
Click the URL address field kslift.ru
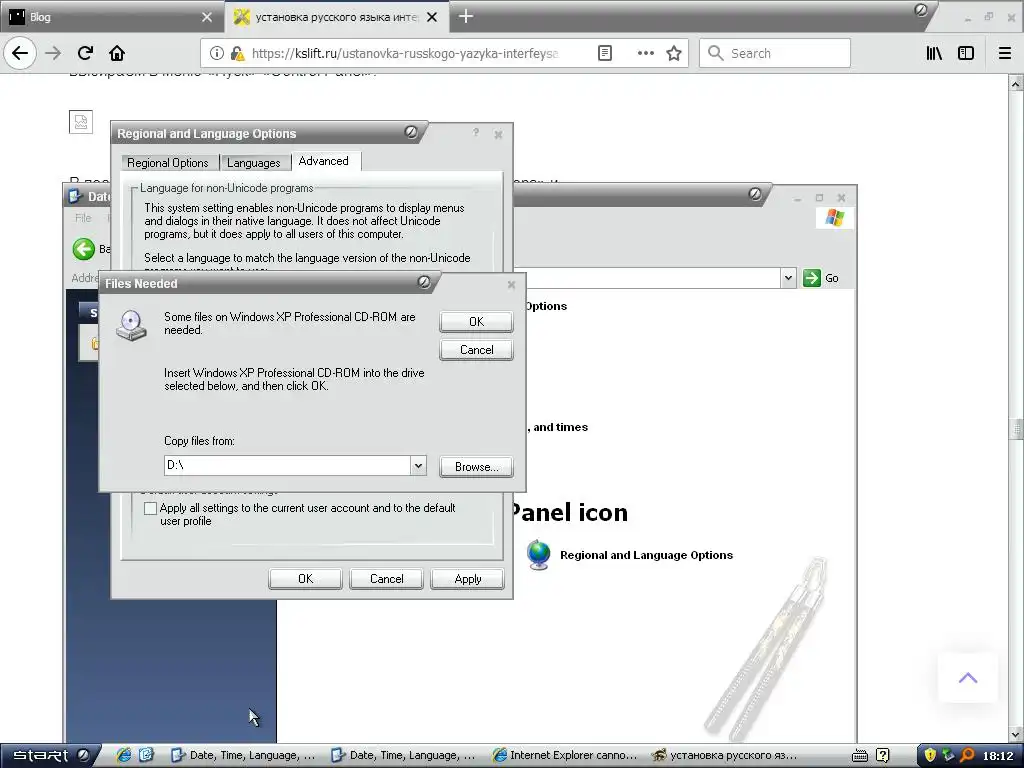[405, 53]
